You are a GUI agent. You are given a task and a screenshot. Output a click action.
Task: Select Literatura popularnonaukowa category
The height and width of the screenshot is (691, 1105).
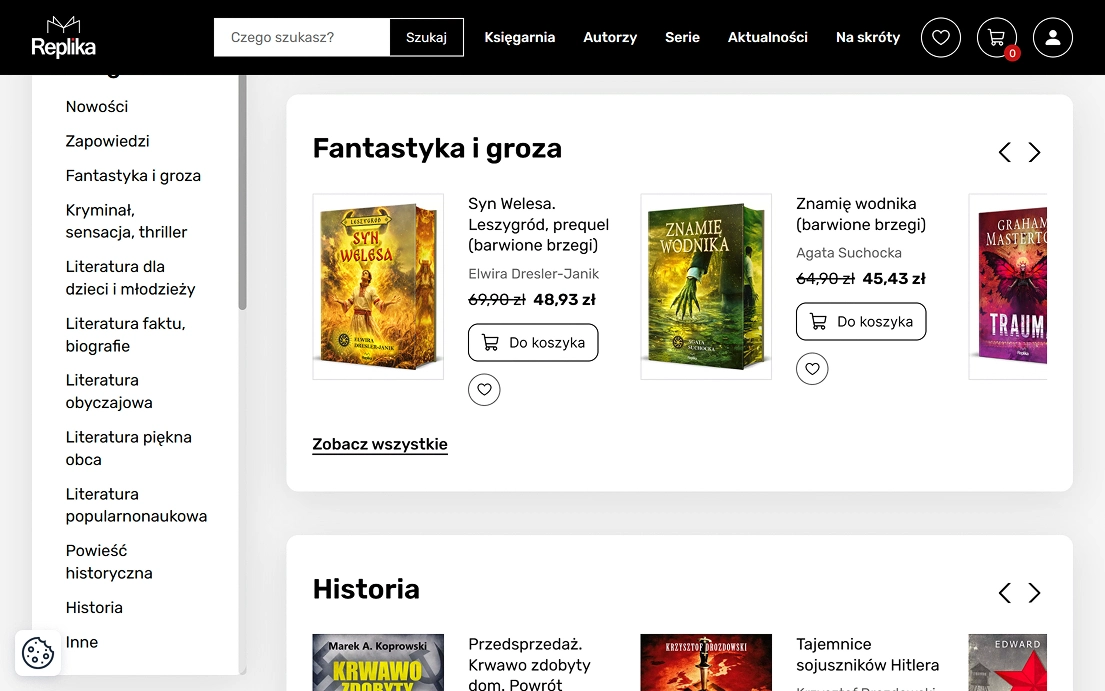point(136,505)
